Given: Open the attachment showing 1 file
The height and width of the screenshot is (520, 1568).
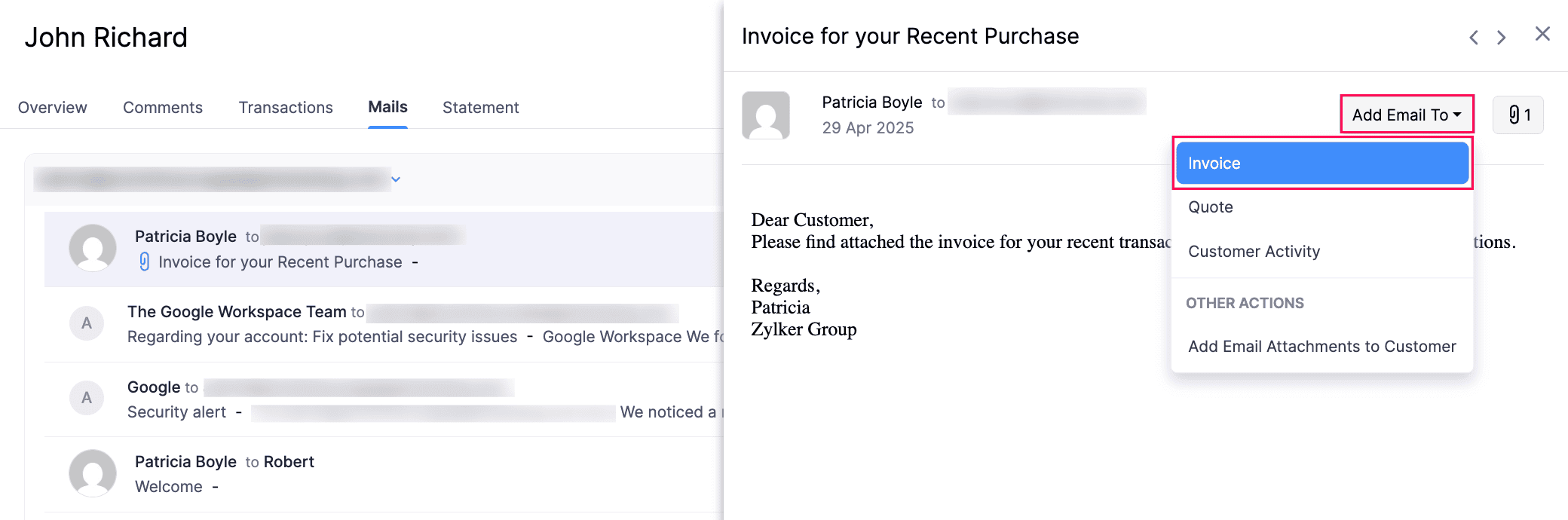Looking at the screenshot, I should 1517,115.
